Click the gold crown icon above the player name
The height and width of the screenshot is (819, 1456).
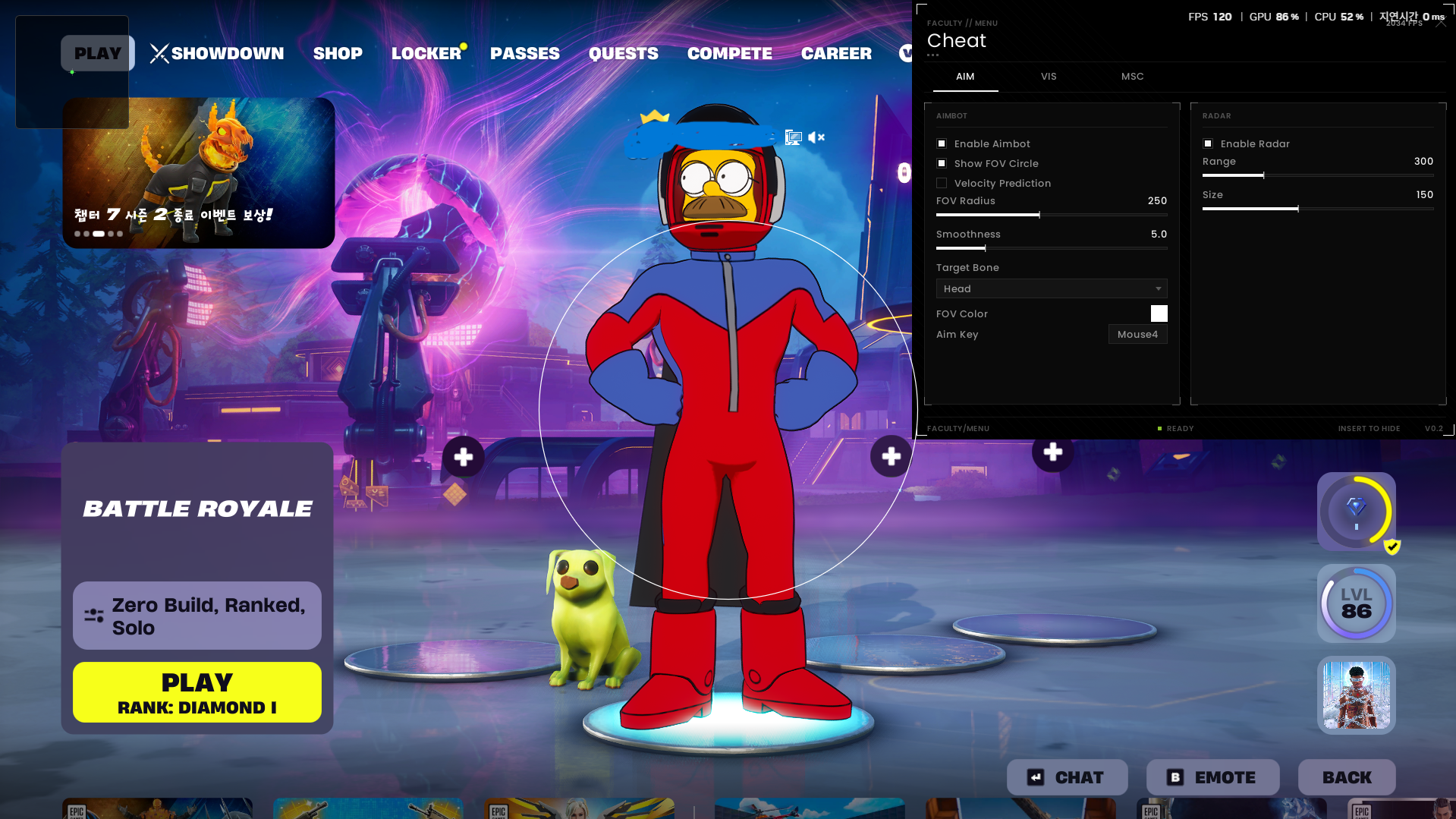[x=655, y=117]
